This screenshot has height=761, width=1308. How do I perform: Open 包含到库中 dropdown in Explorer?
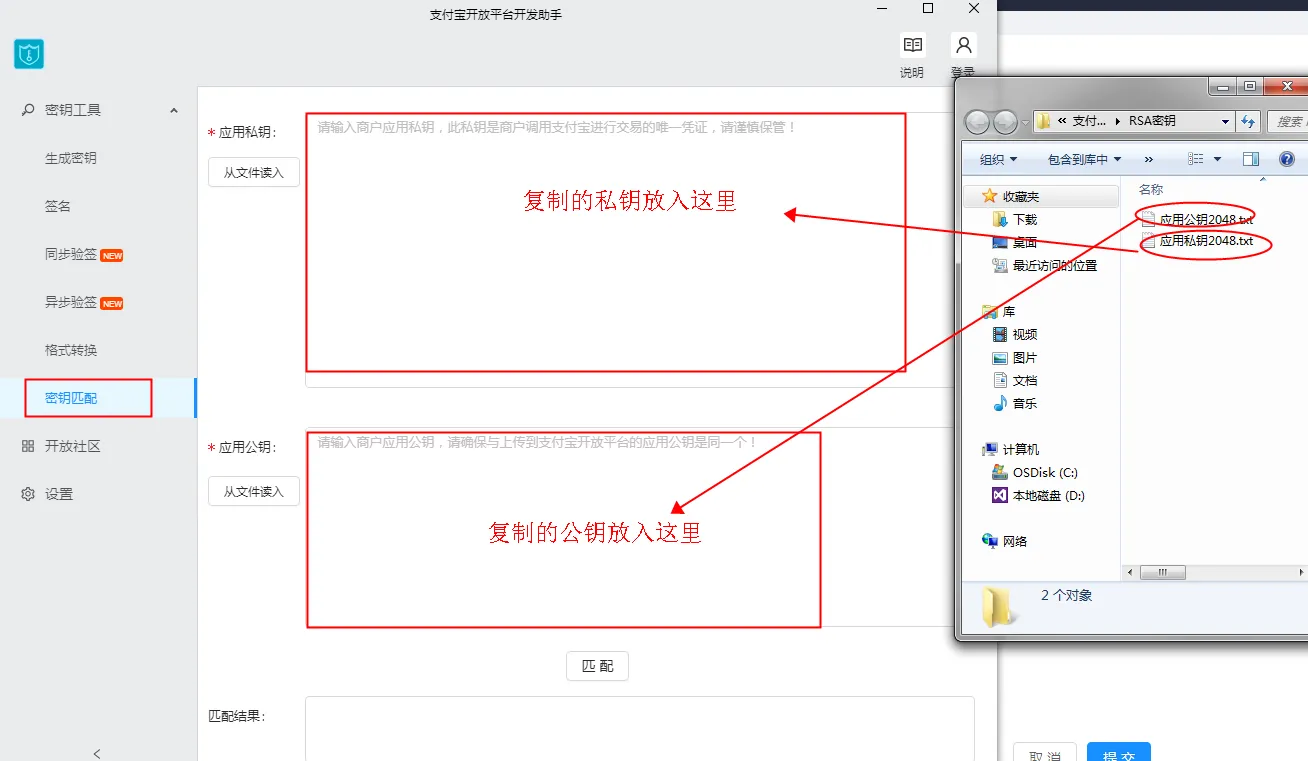click(1084, 159)
